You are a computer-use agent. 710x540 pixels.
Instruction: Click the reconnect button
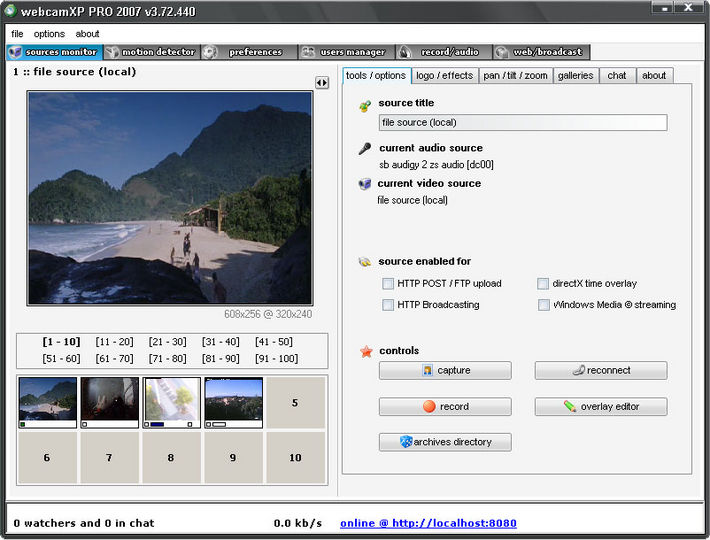(x=601, y=370)
